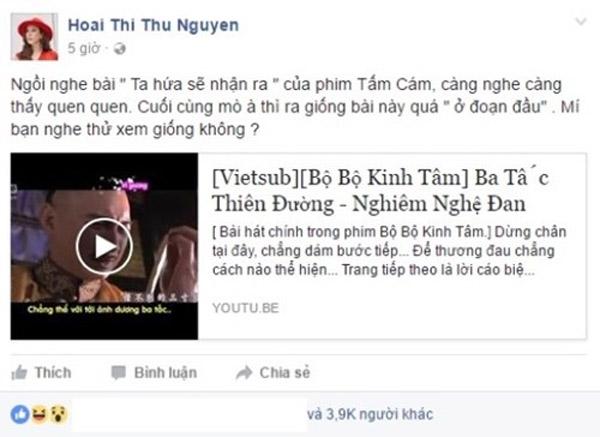Click the Haha laughing reaction icon

(x=39, y=414)
